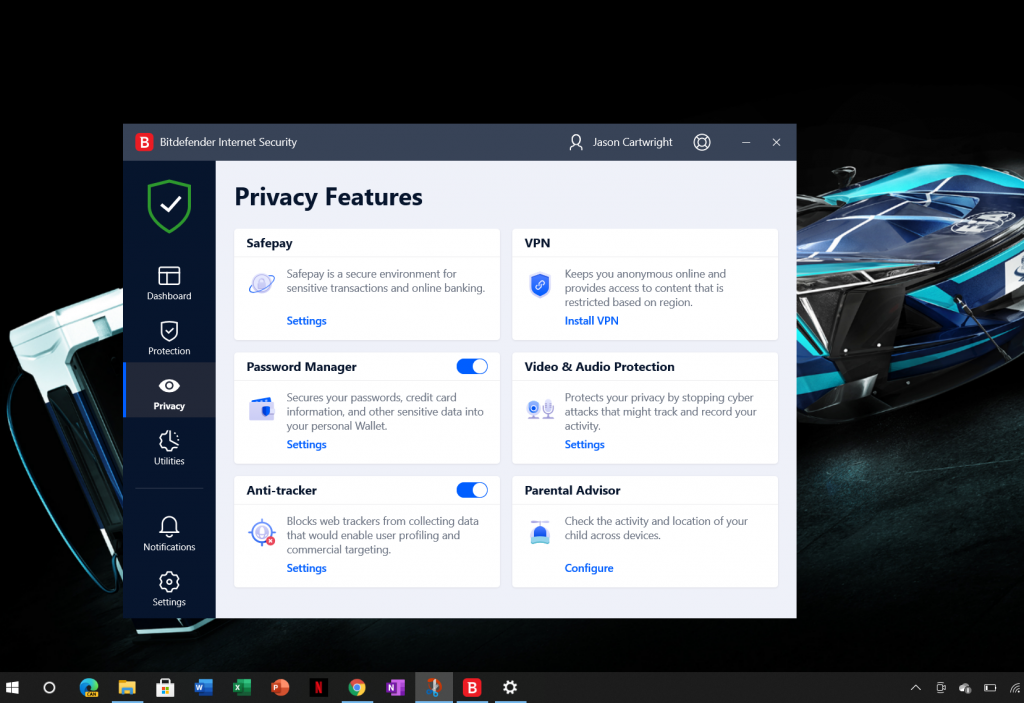The height and width of the screenshot is (703, 1024).
Task: Open Safepay Settings
Action: tap(306, 320)
